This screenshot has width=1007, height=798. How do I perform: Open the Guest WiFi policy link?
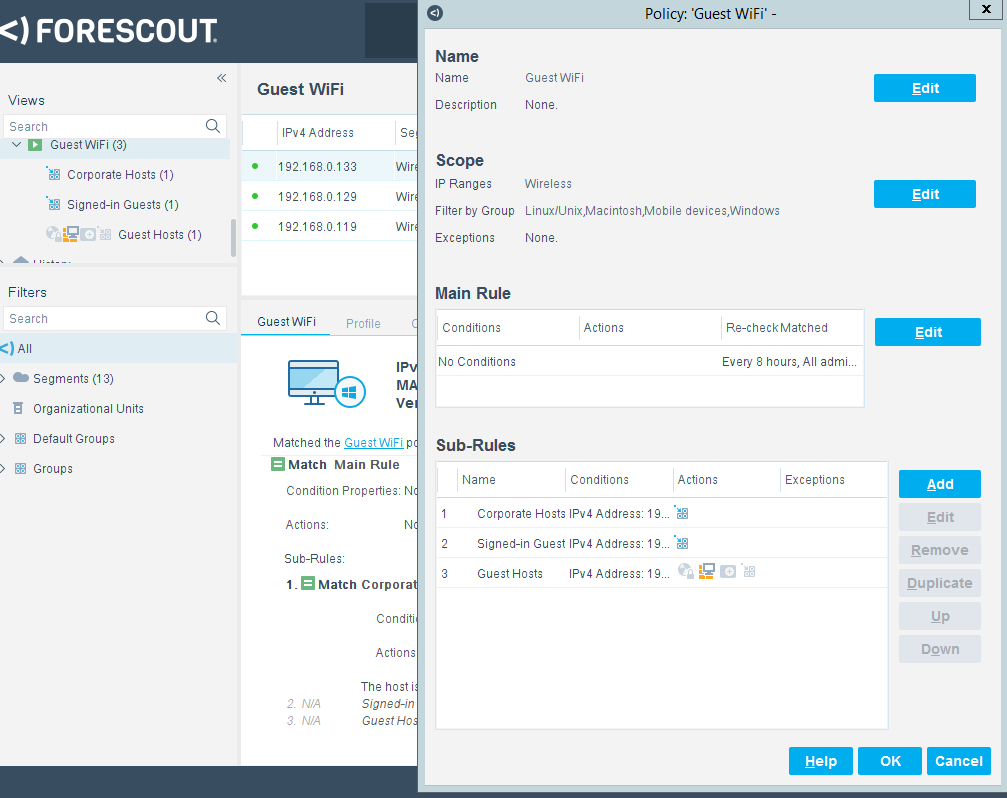click(374, 443)
